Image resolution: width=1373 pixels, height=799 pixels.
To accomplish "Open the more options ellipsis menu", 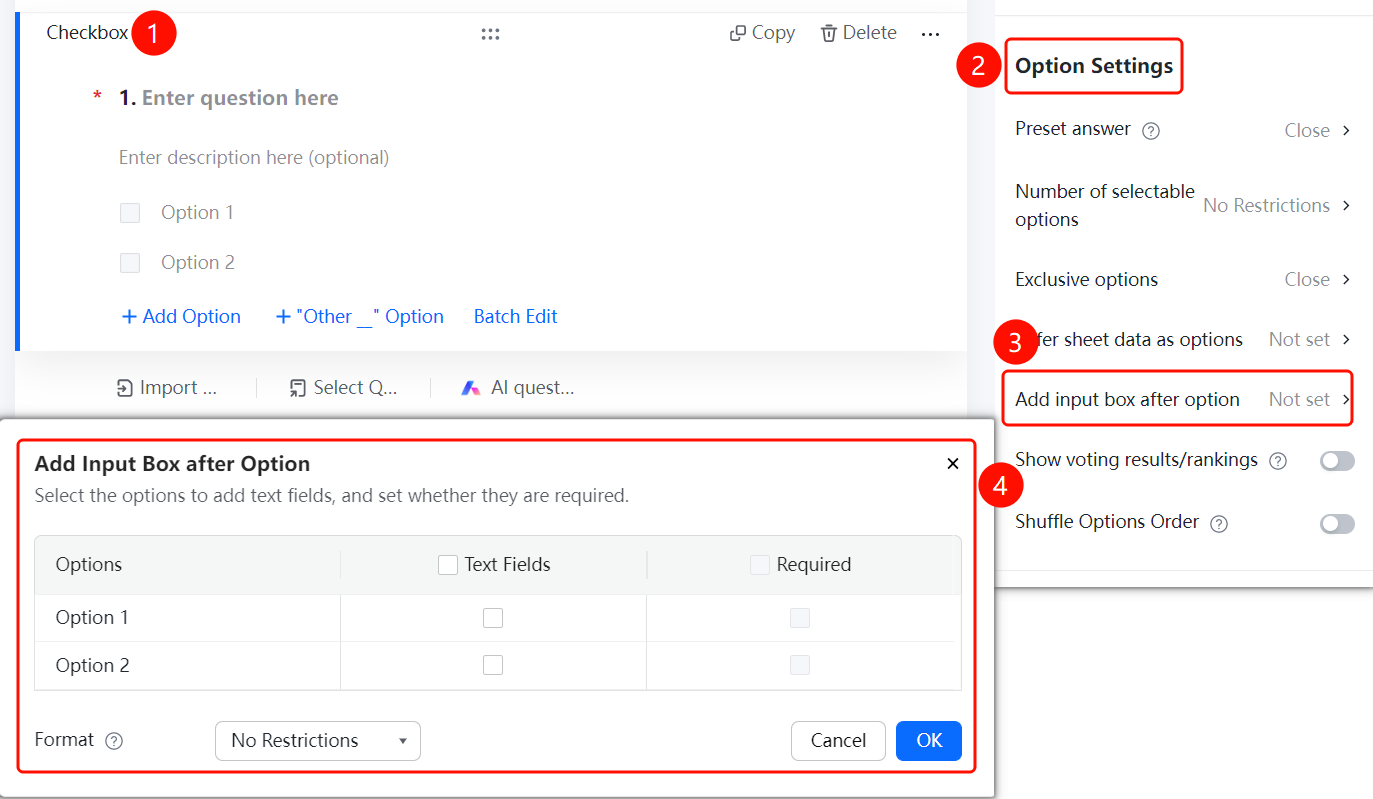I will 931,34.
